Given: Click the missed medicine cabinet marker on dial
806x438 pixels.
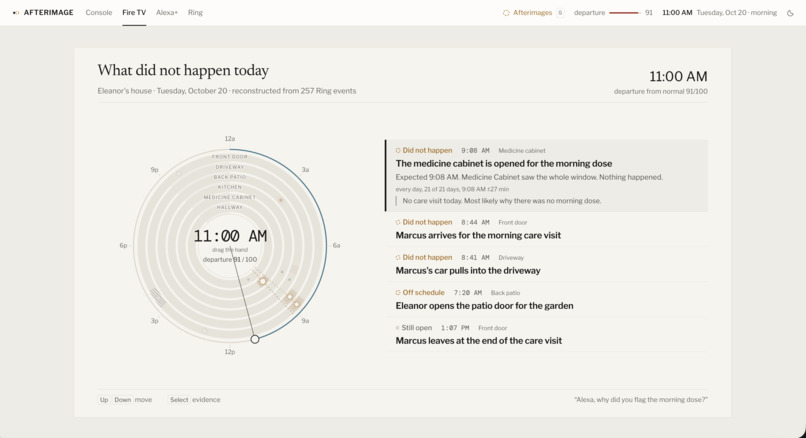Looking at the screenshot, I should [x=263, y=281].
